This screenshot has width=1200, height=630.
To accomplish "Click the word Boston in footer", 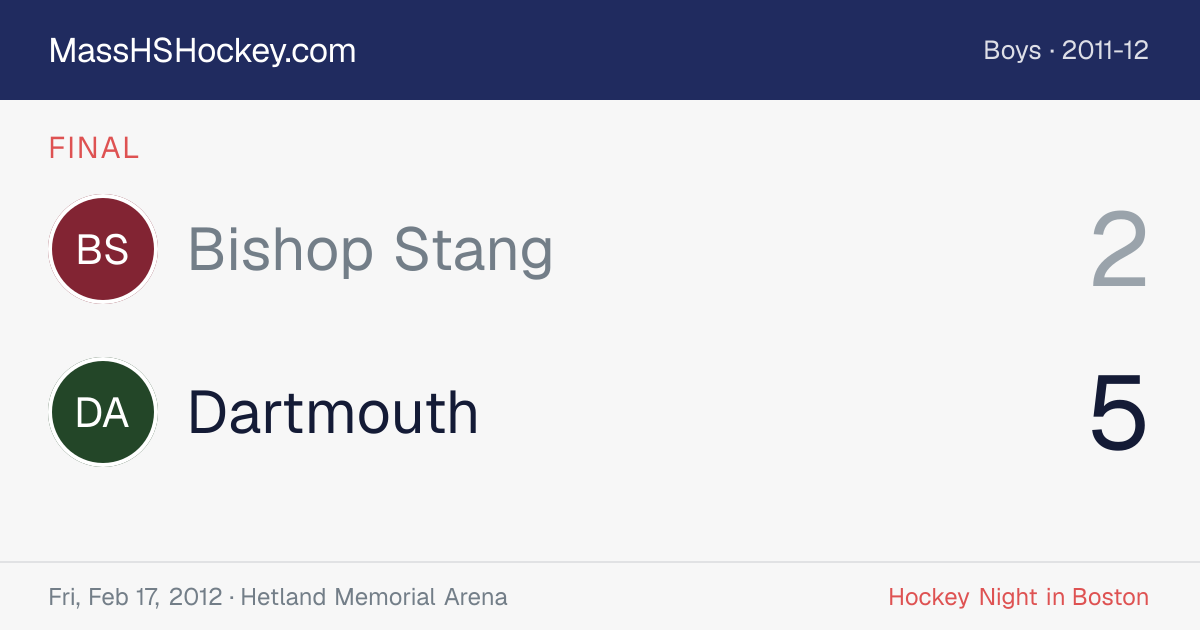I will pos(1110,597).
